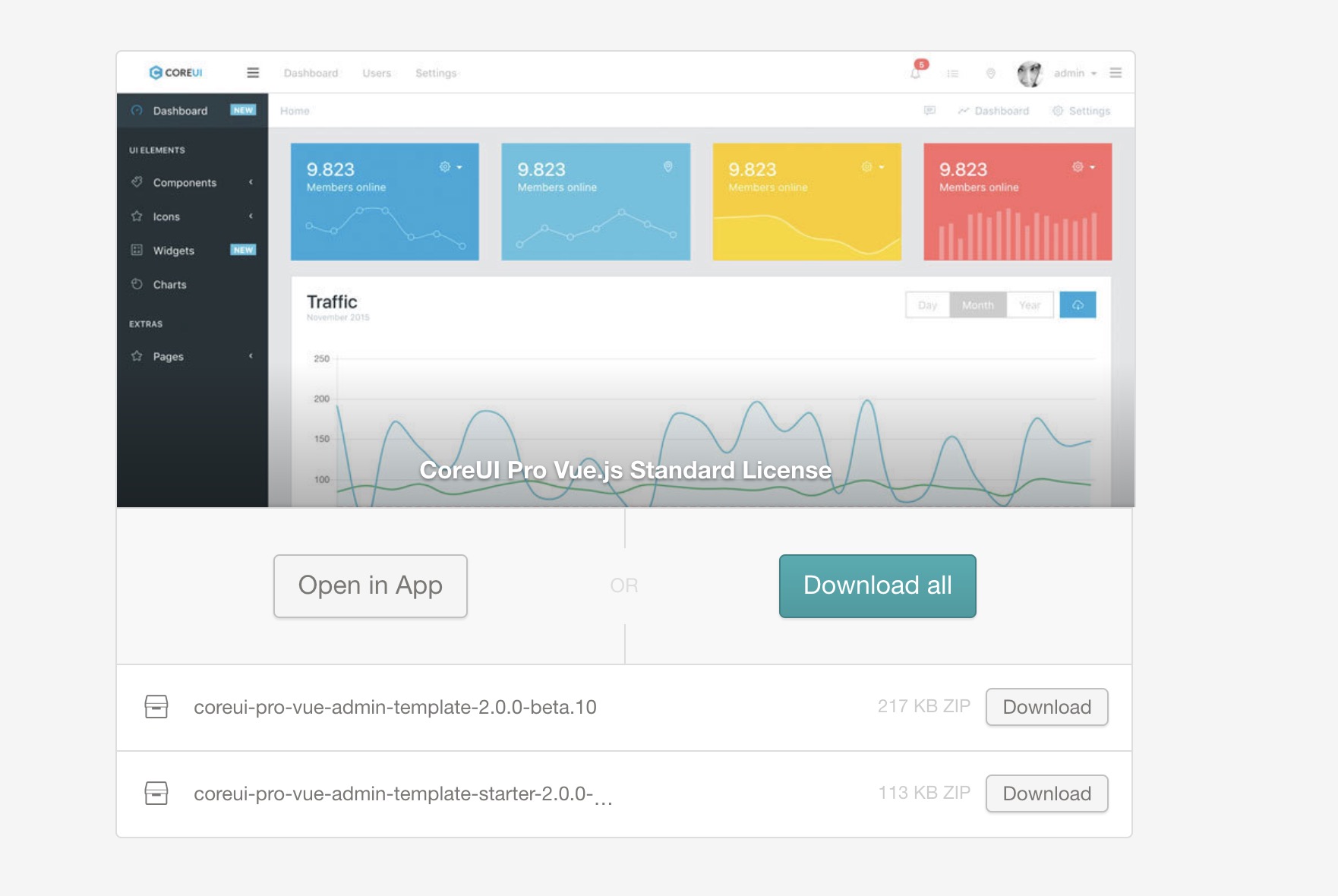Click Open in App

click(370, 585)
